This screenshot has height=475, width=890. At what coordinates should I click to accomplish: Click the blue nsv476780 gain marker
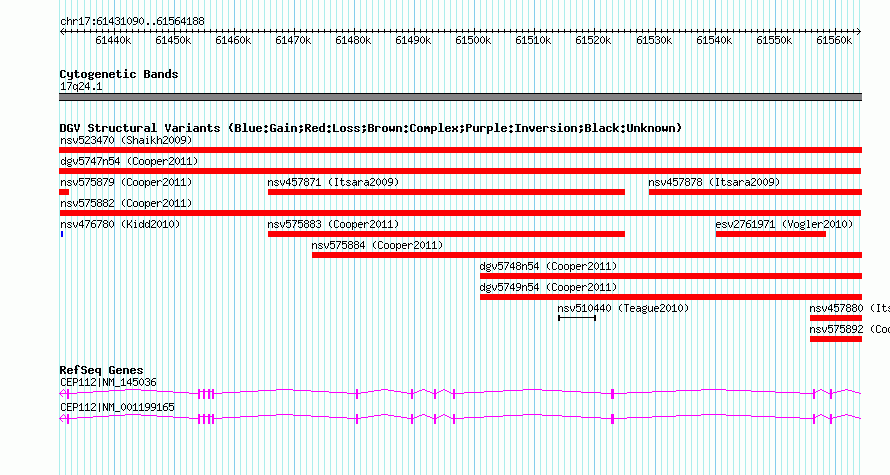click(x=62, y=234)
